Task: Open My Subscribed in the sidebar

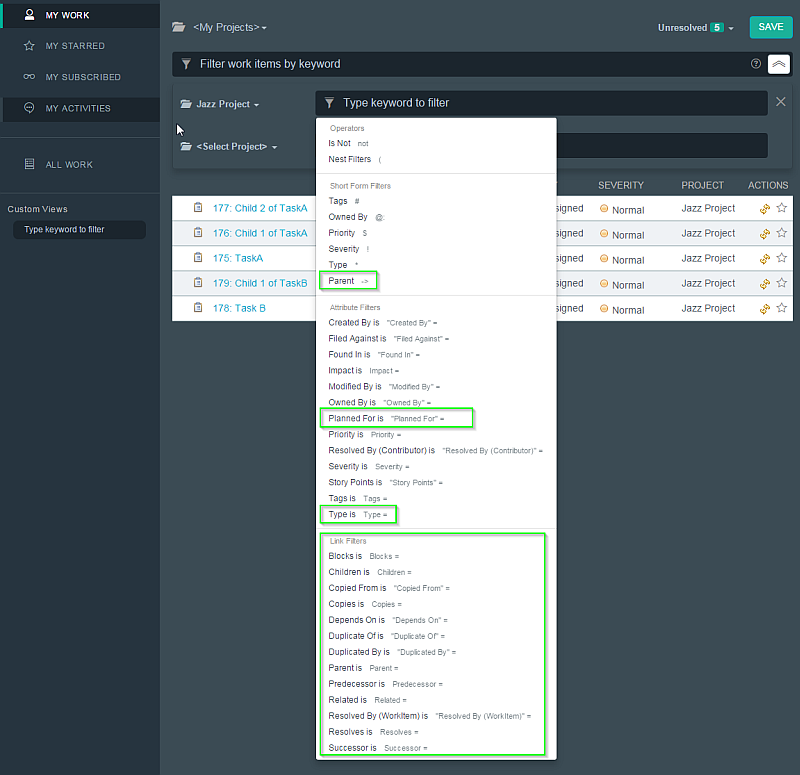Action: [83, 77]
